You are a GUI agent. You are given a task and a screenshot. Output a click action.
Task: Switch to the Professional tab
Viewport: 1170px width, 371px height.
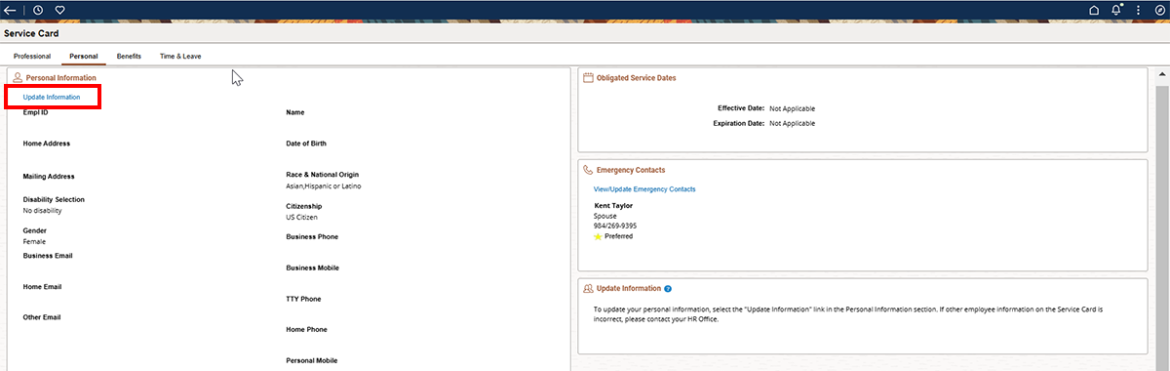click(x=32, y=56)
